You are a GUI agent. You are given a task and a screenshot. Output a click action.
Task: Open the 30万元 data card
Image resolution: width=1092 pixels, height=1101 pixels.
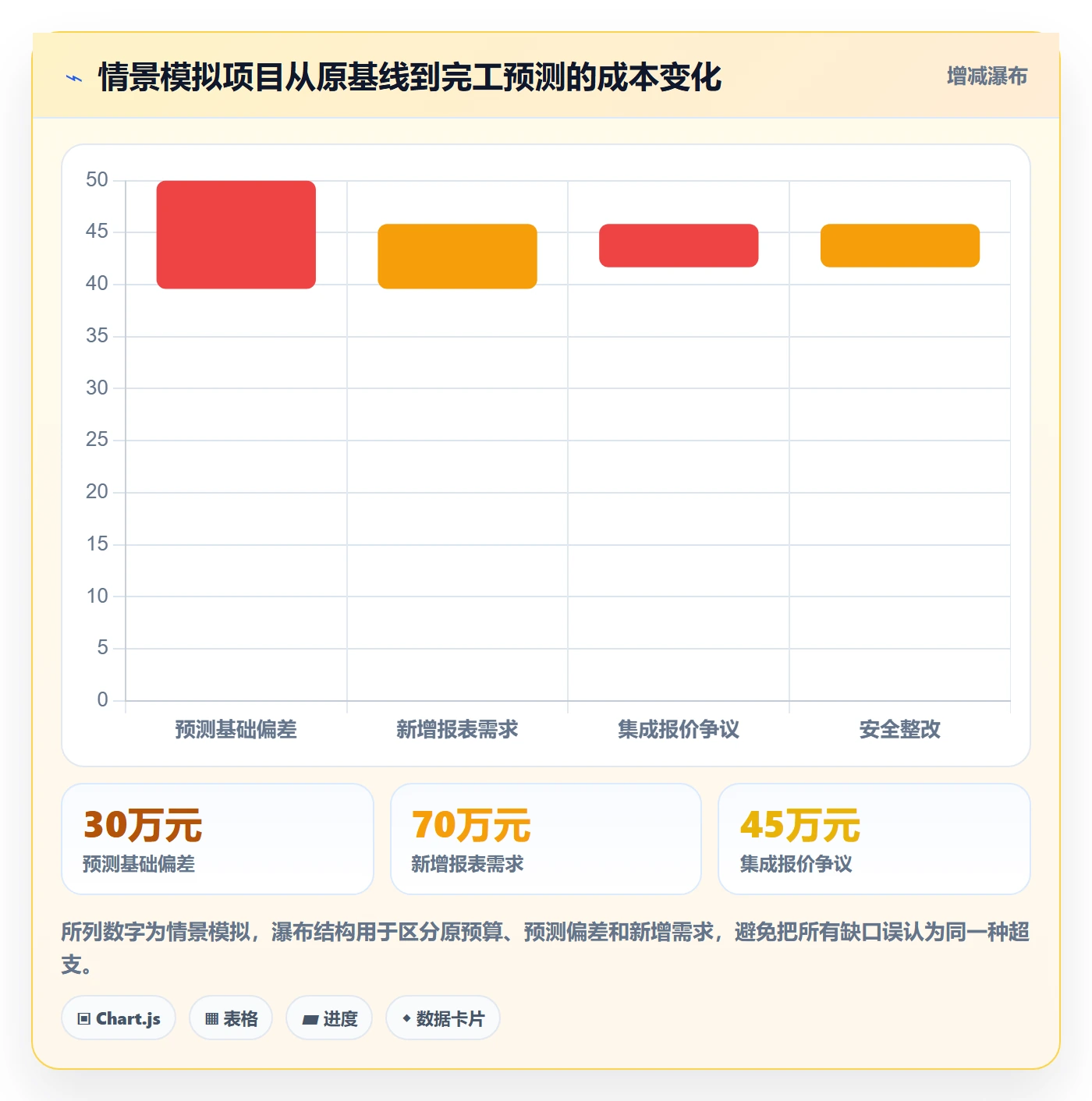point(218,839)
